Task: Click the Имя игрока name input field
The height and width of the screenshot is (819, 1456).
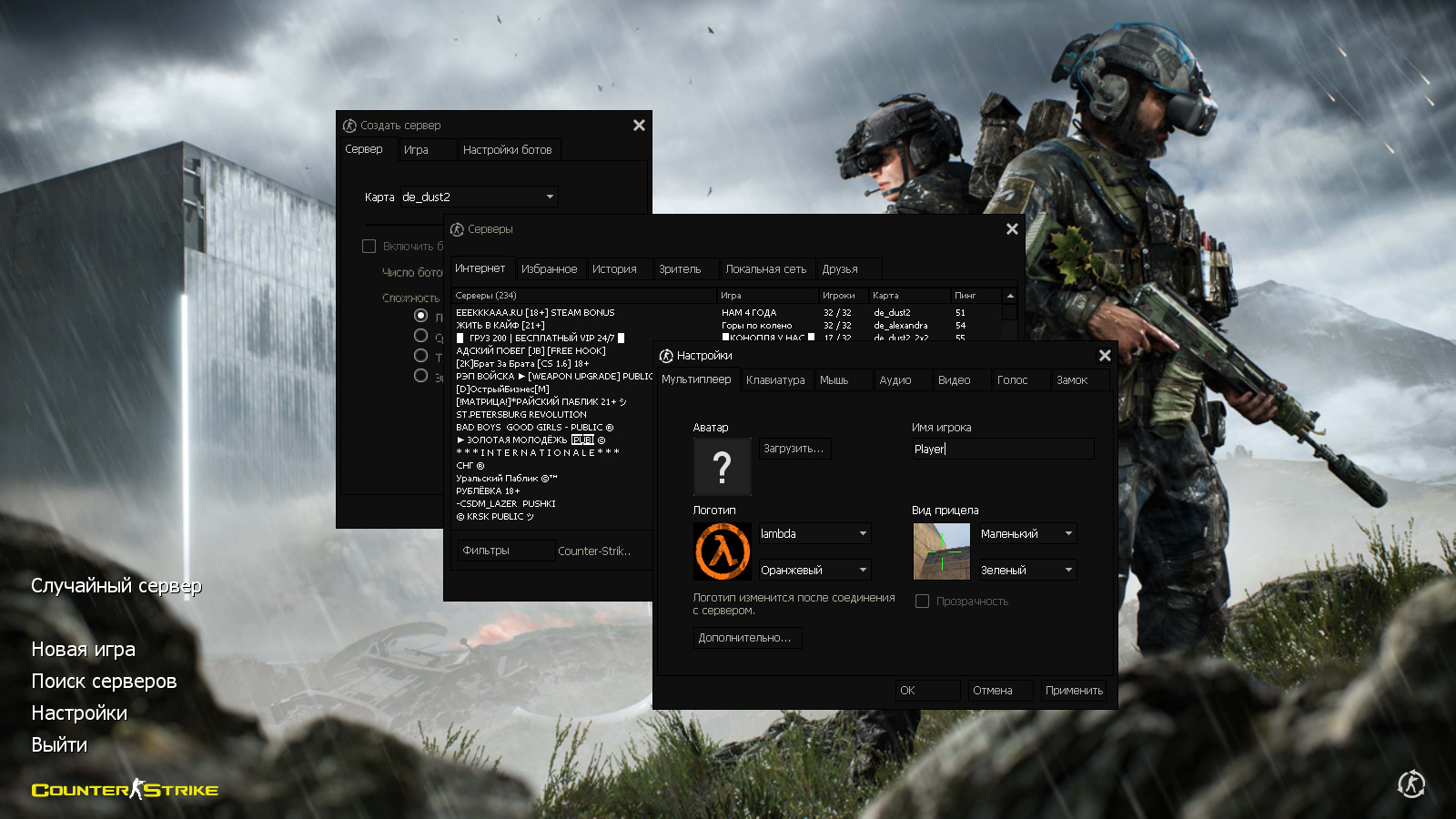Action: coord(1002,449)
